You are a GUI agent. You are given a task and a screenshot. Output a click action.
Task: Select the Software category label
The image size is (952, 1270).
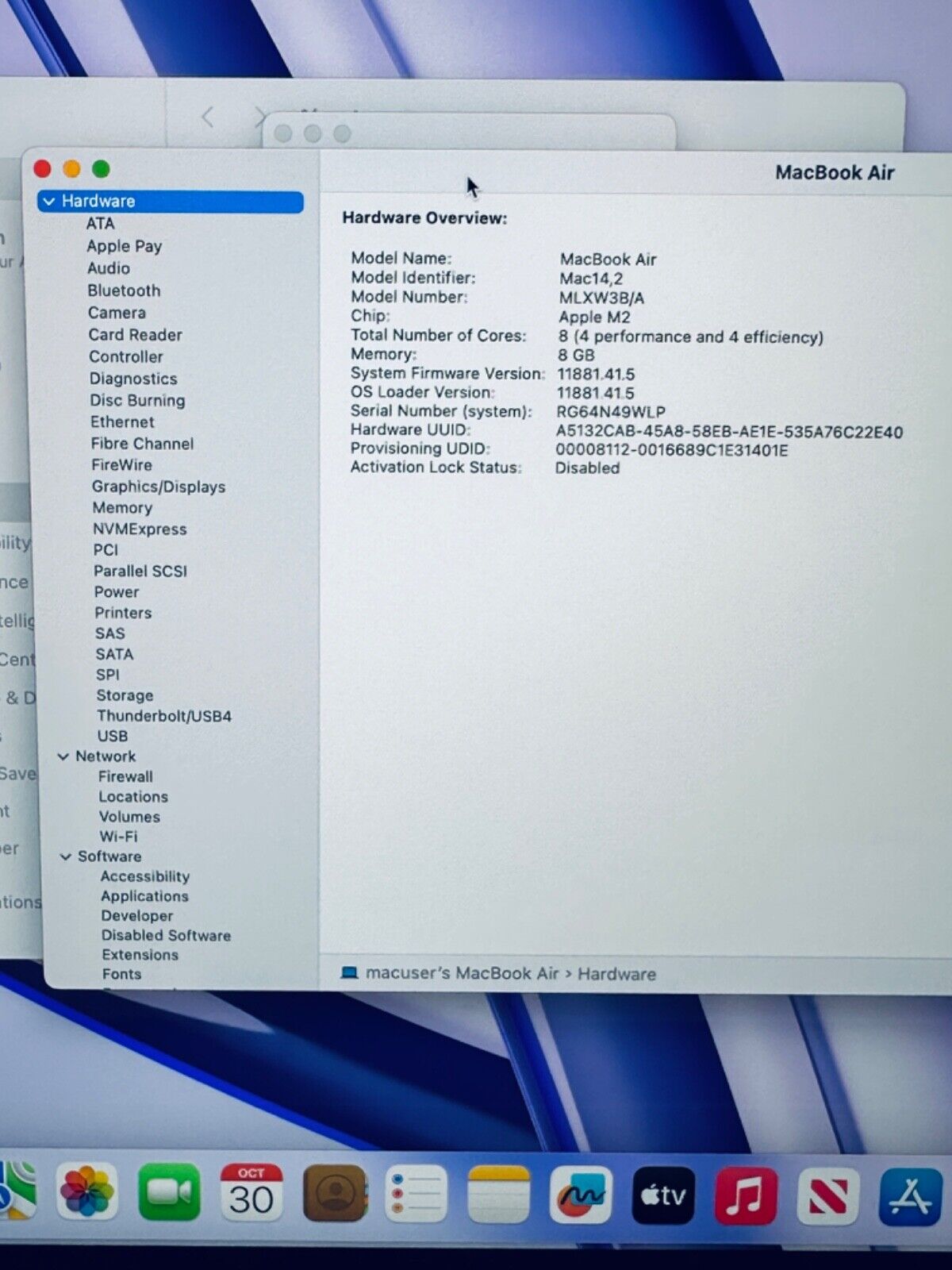tap(109, 856)
